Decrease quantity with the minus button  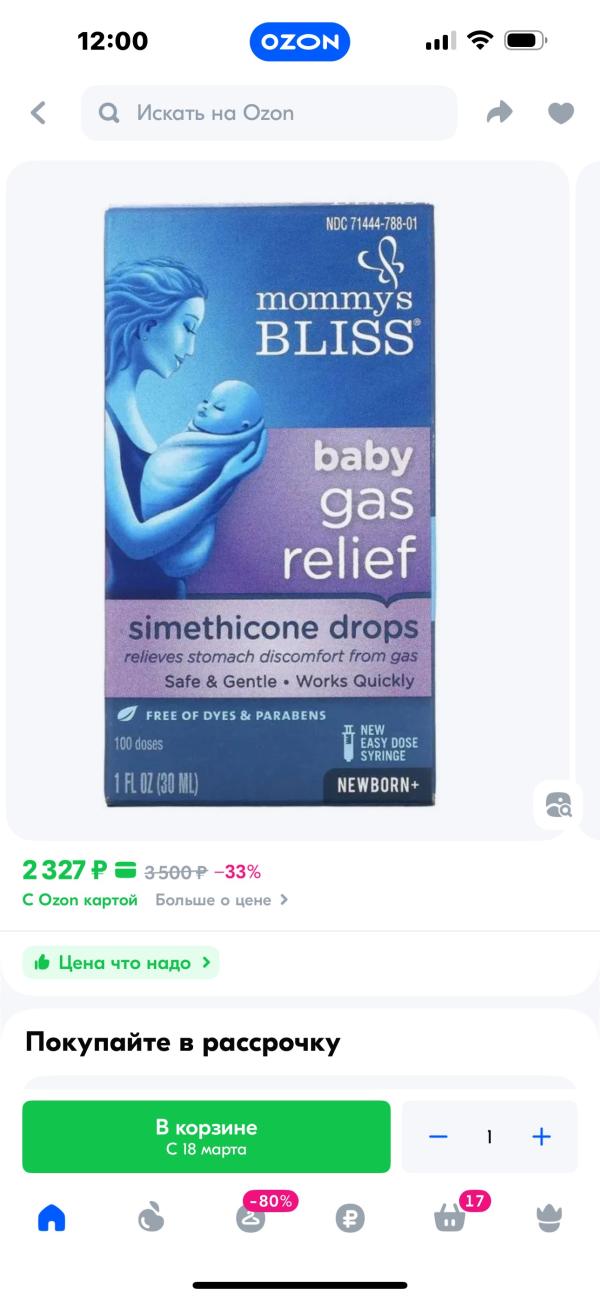(x=438, y=1137)
